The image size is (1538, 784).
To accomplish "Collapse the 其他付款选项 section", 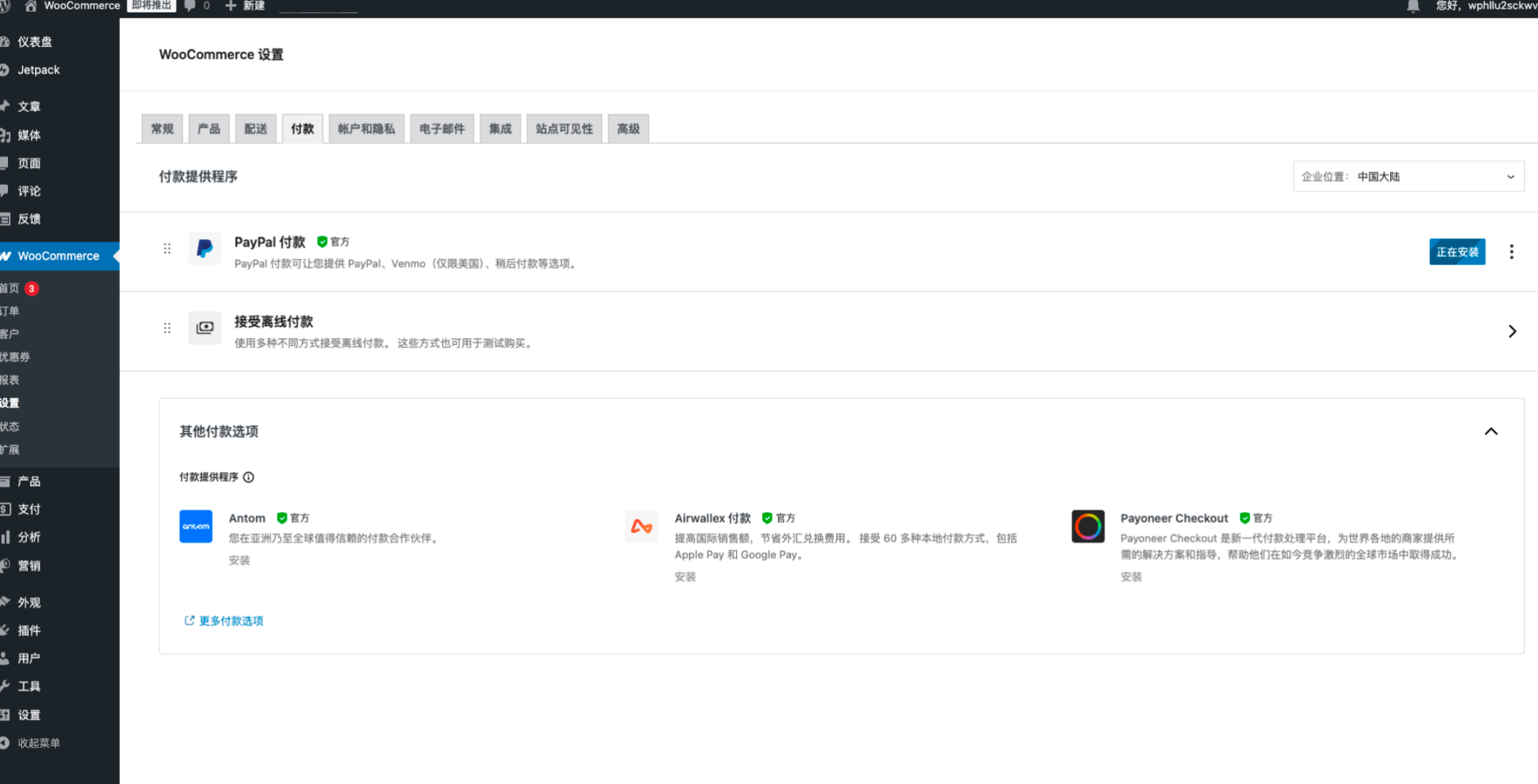I will (x=1490, y=431).
